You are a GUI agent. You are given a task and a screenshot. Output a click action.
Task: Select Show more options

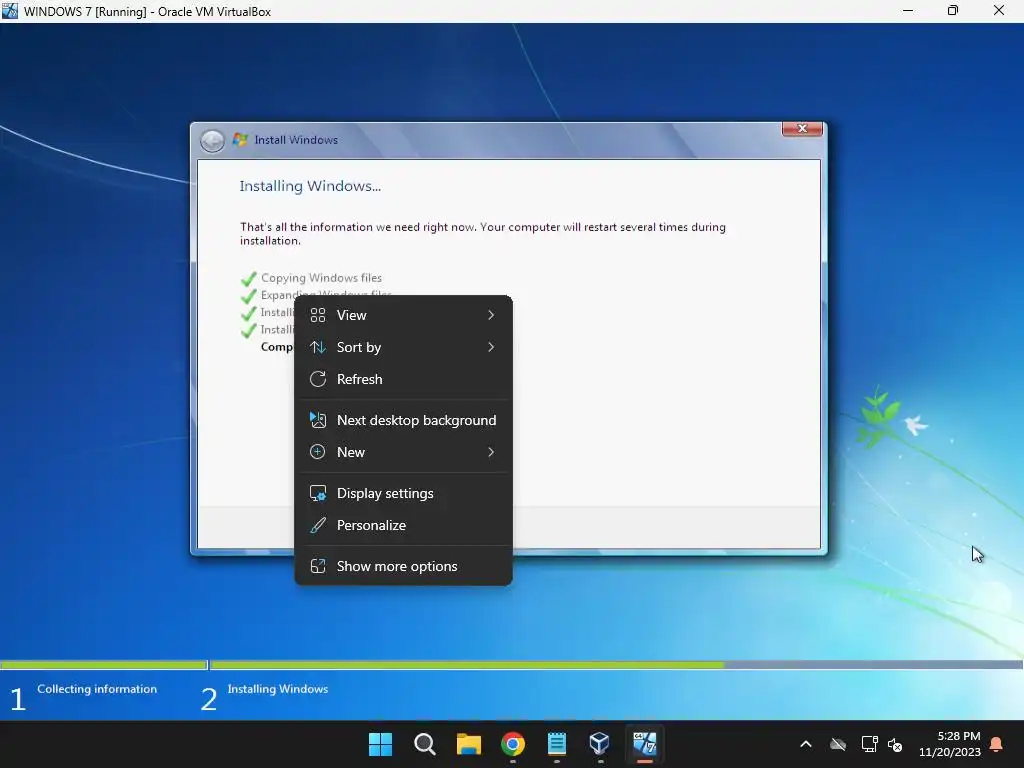[x=403, y=567]
